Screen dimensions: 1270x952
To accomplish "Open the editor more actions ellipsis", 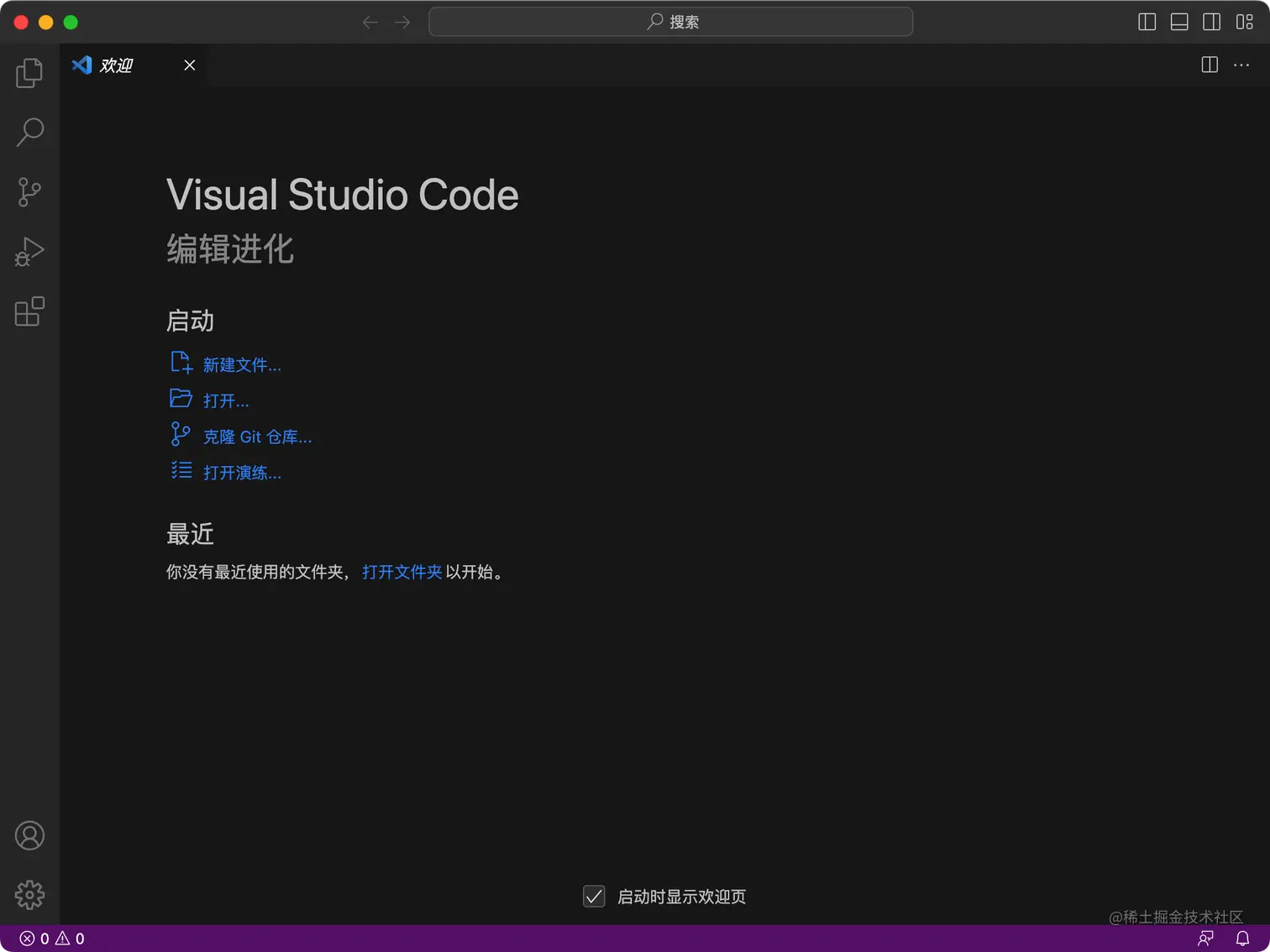I will (x=1241, y=65).
